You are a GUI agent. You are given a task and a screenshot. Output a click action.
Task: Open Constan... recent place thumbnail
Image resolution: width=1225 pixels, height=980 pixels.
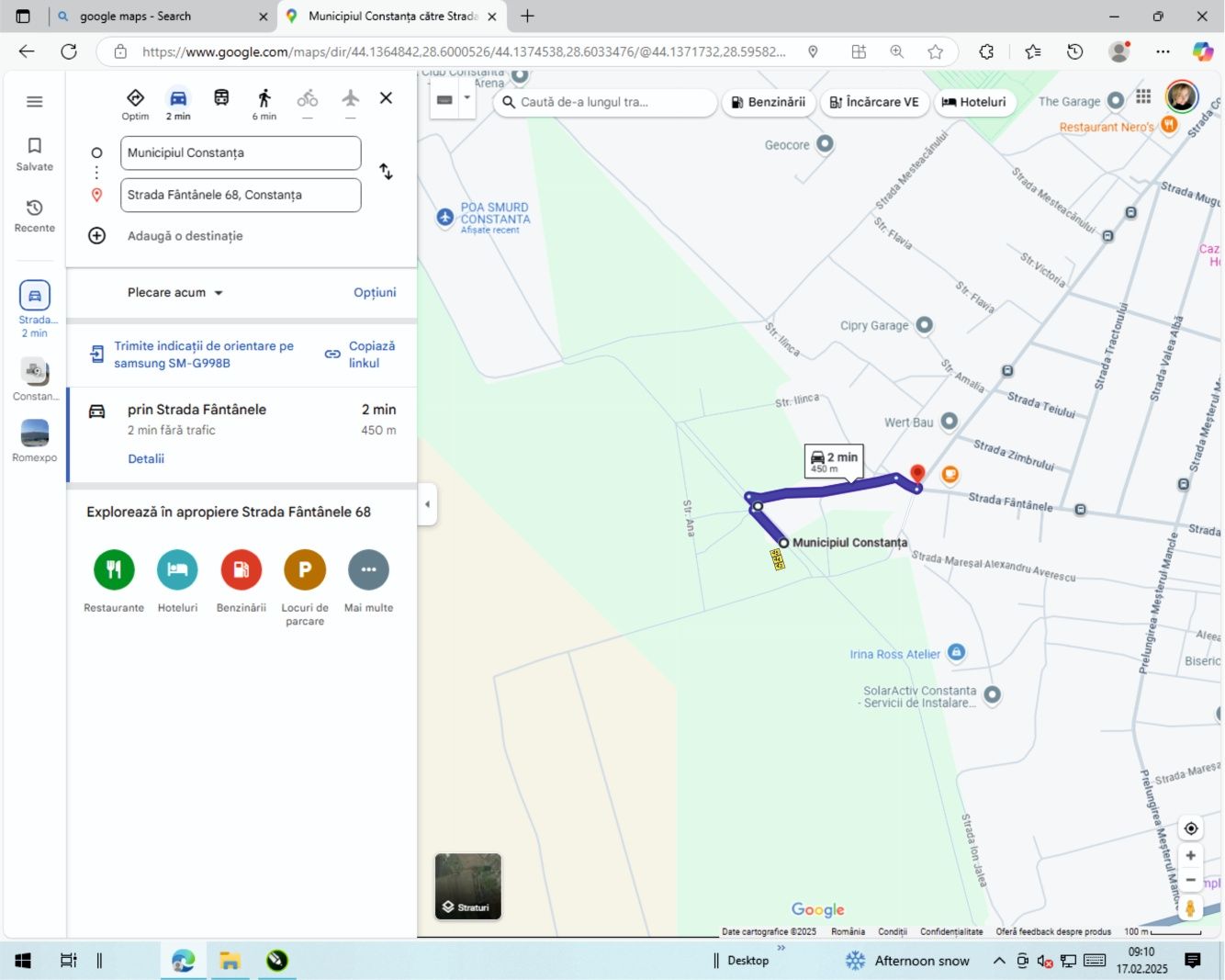(x=35, y=379)
